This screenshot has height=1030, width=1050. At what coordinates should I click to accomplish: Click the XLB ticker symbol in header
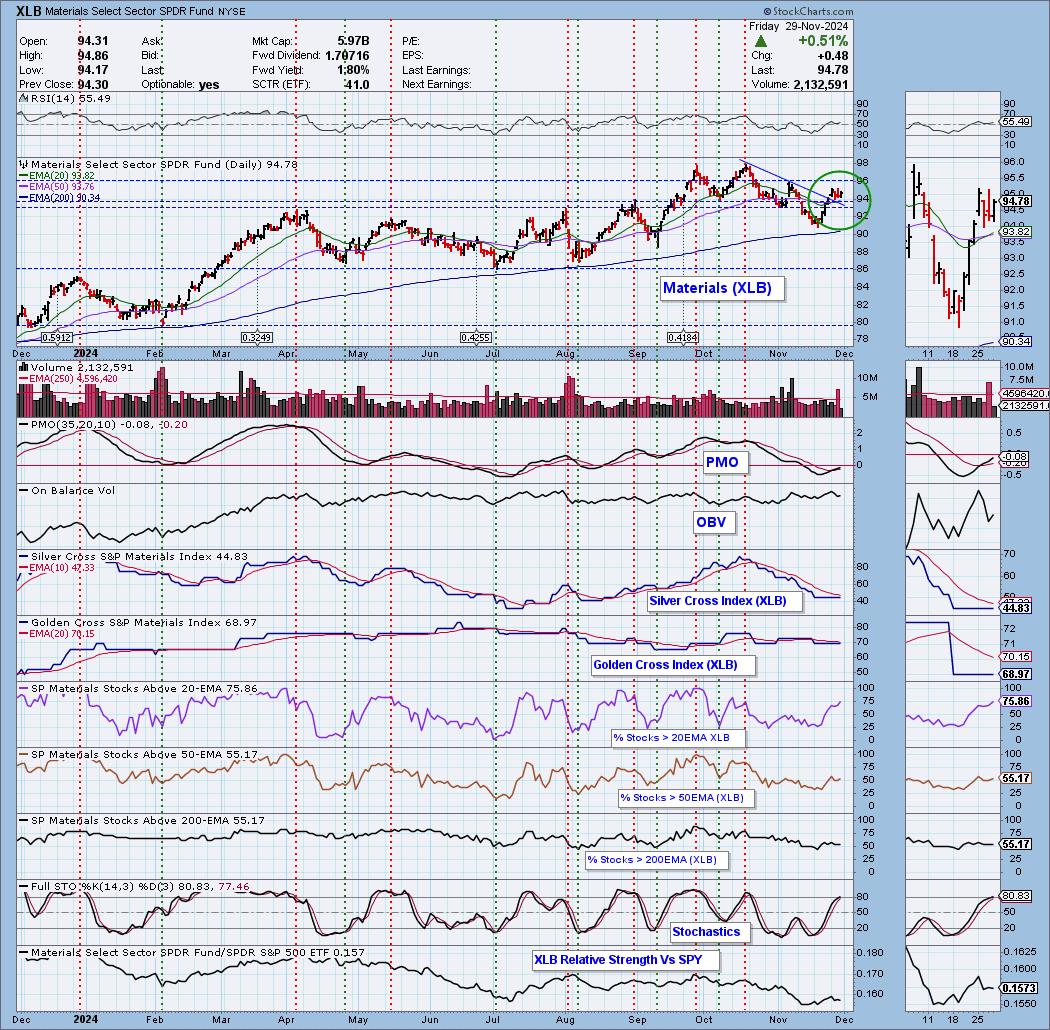[28, 11]
